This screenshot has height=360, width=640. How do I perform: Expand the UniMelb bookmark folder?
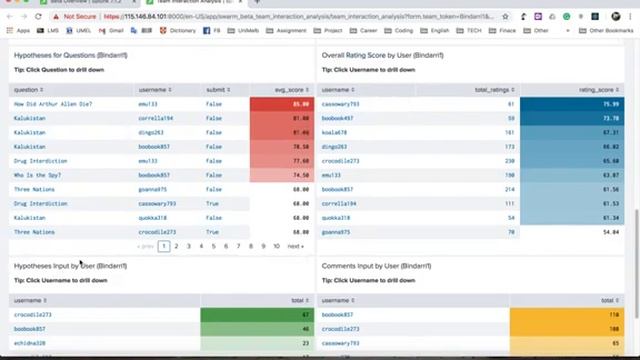[x=243, y=31]
